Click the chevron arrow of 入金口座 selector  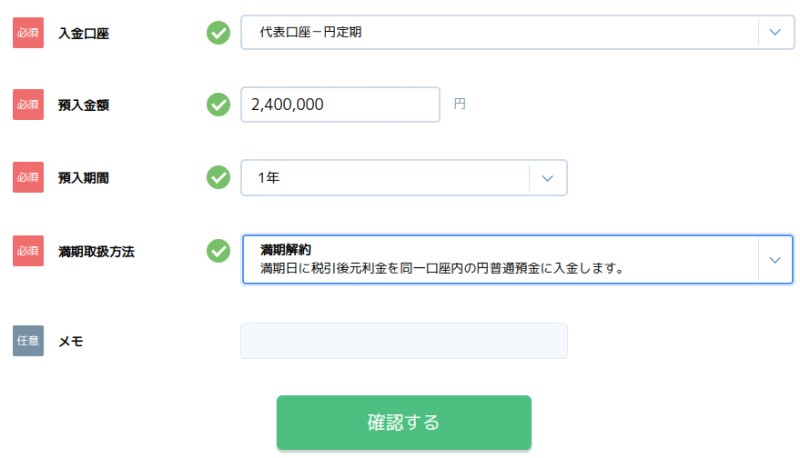pos(775,33)
